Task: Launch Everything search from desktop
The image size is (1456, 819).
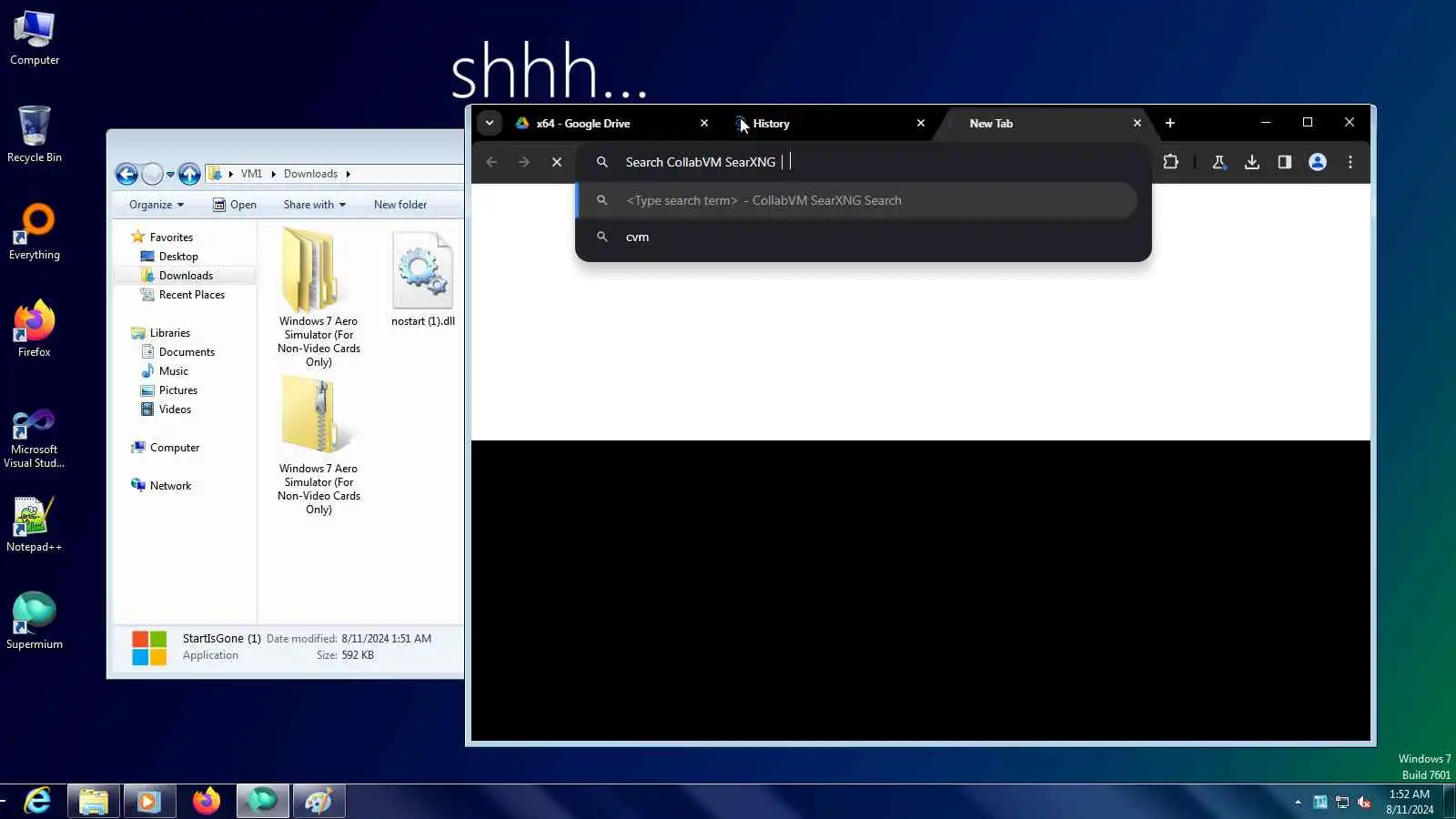Action: tap(35, 233)
